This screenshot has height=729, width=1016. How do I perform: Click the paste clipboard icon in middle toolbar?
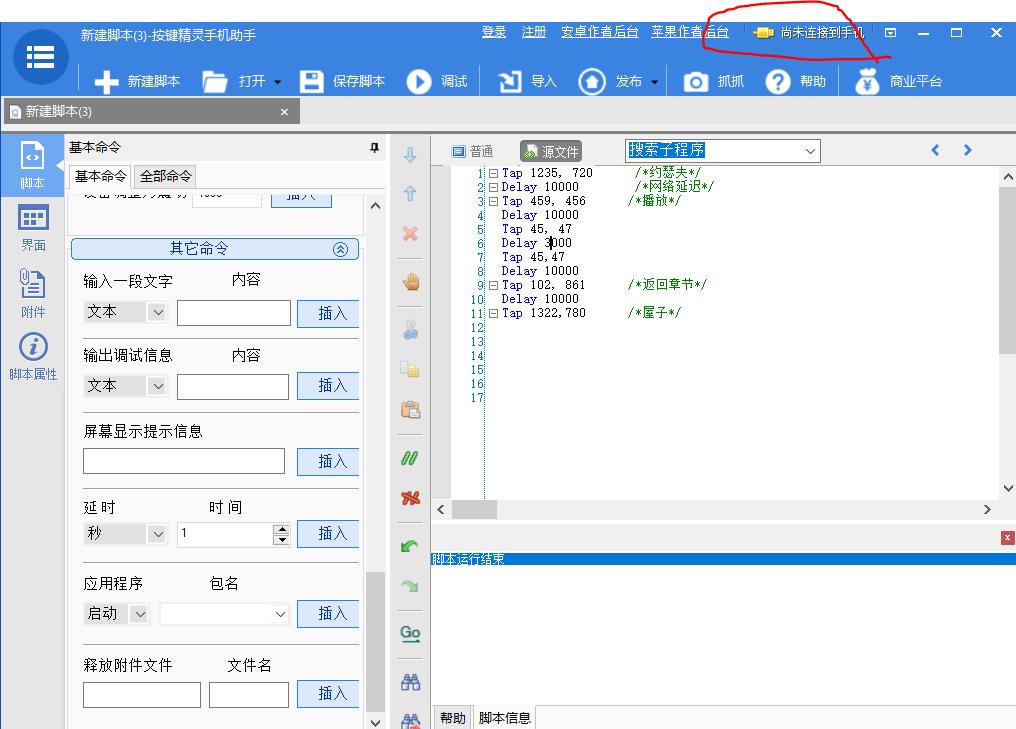coord(409,409)
